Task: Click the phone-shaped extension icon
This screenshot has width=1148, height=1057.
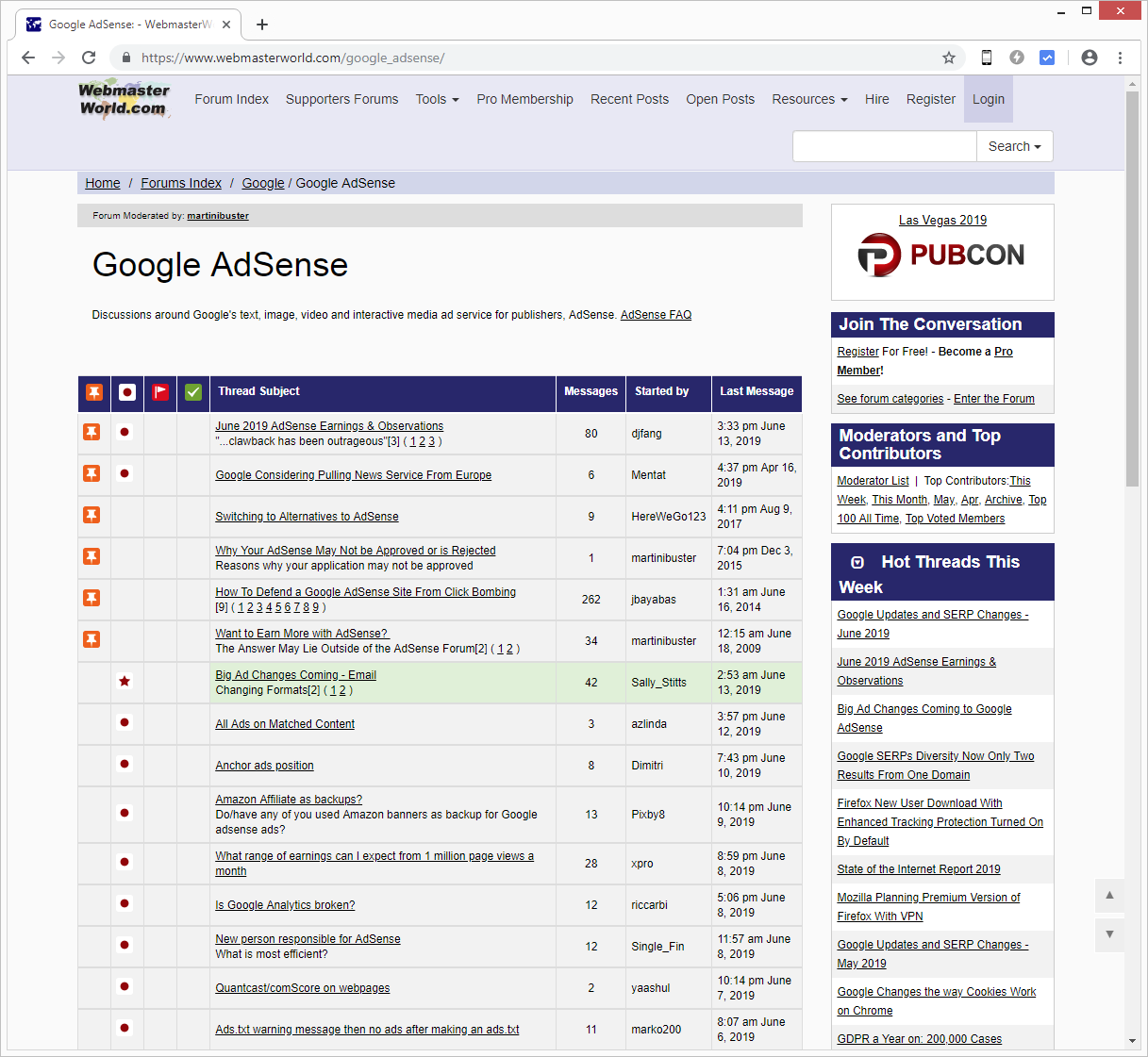Action: click(x=987, y=58)
